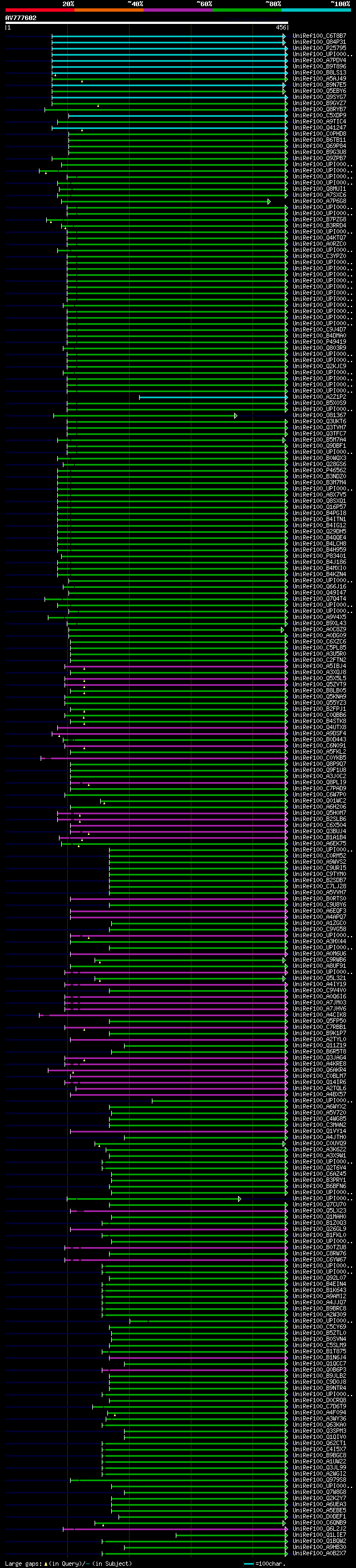The image size is (356, 1568).
Task: Select hit UniRef100_B4PGI8
Action: [319, 513]
